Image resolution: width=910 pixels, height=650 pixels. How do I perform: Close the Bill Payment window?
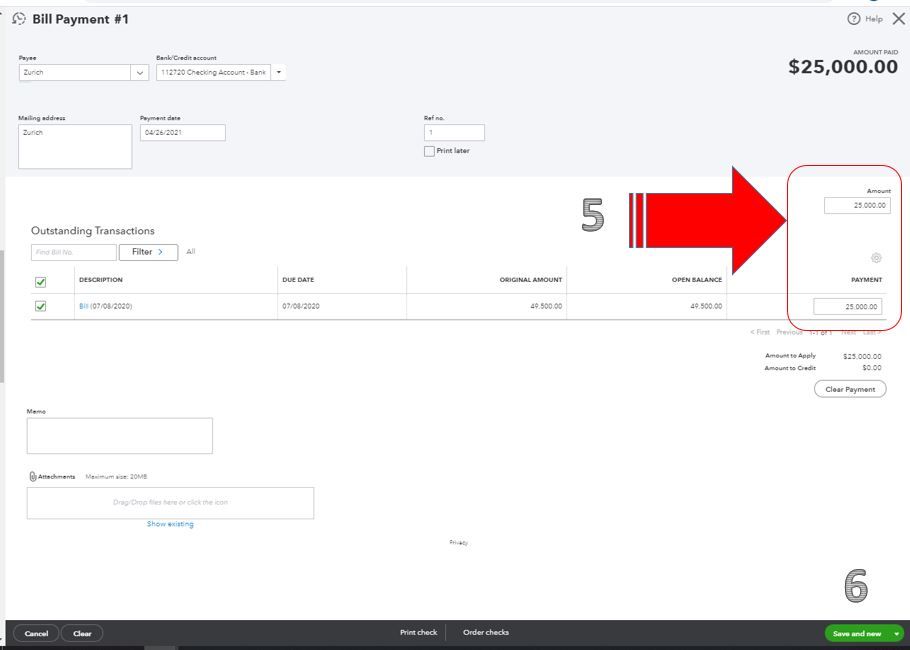[x=898, y=19]
